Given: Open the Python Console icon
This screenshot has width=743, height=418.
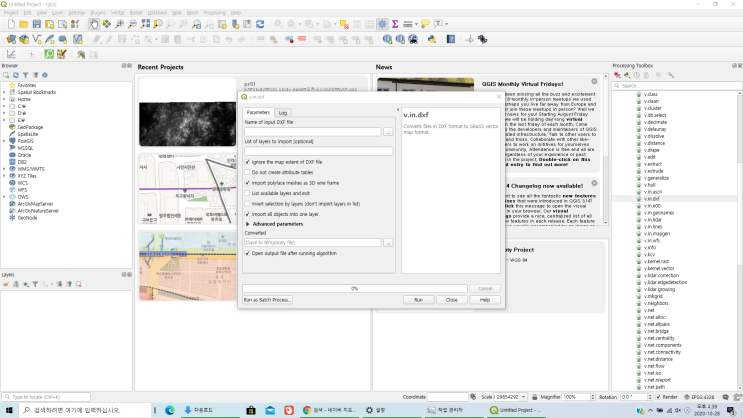Looking at the screenshot, I should (432, 39).
